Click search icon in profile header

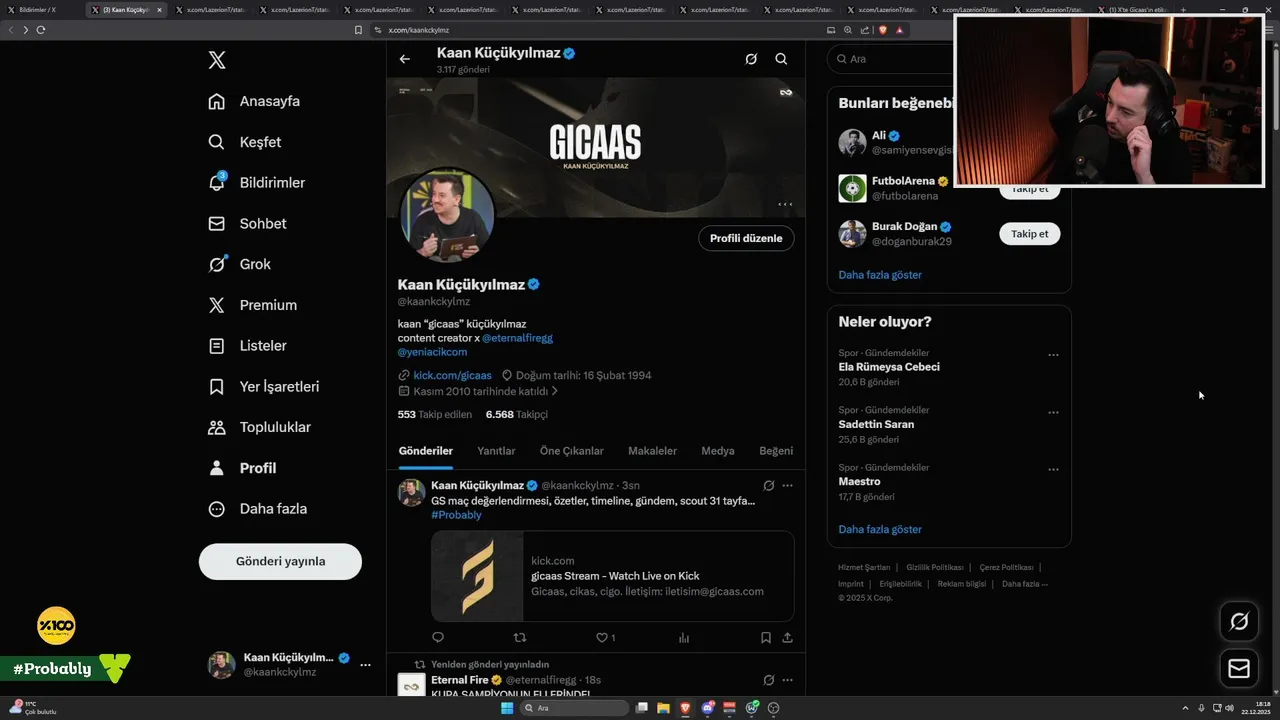[781, 59]
